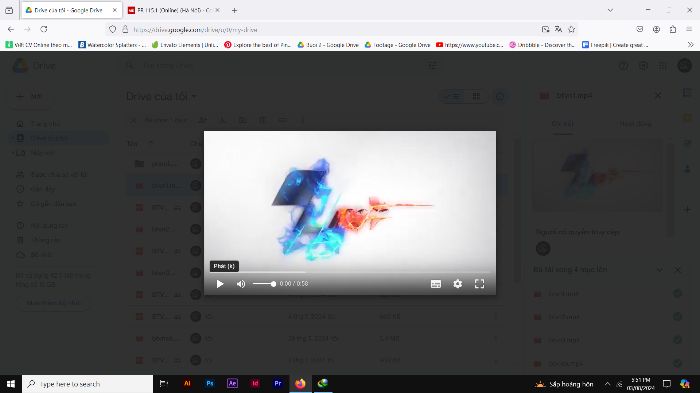Toggle video subtitles captions icon
The width and height of the screenshot is (700, 393).
click(436, 284)
